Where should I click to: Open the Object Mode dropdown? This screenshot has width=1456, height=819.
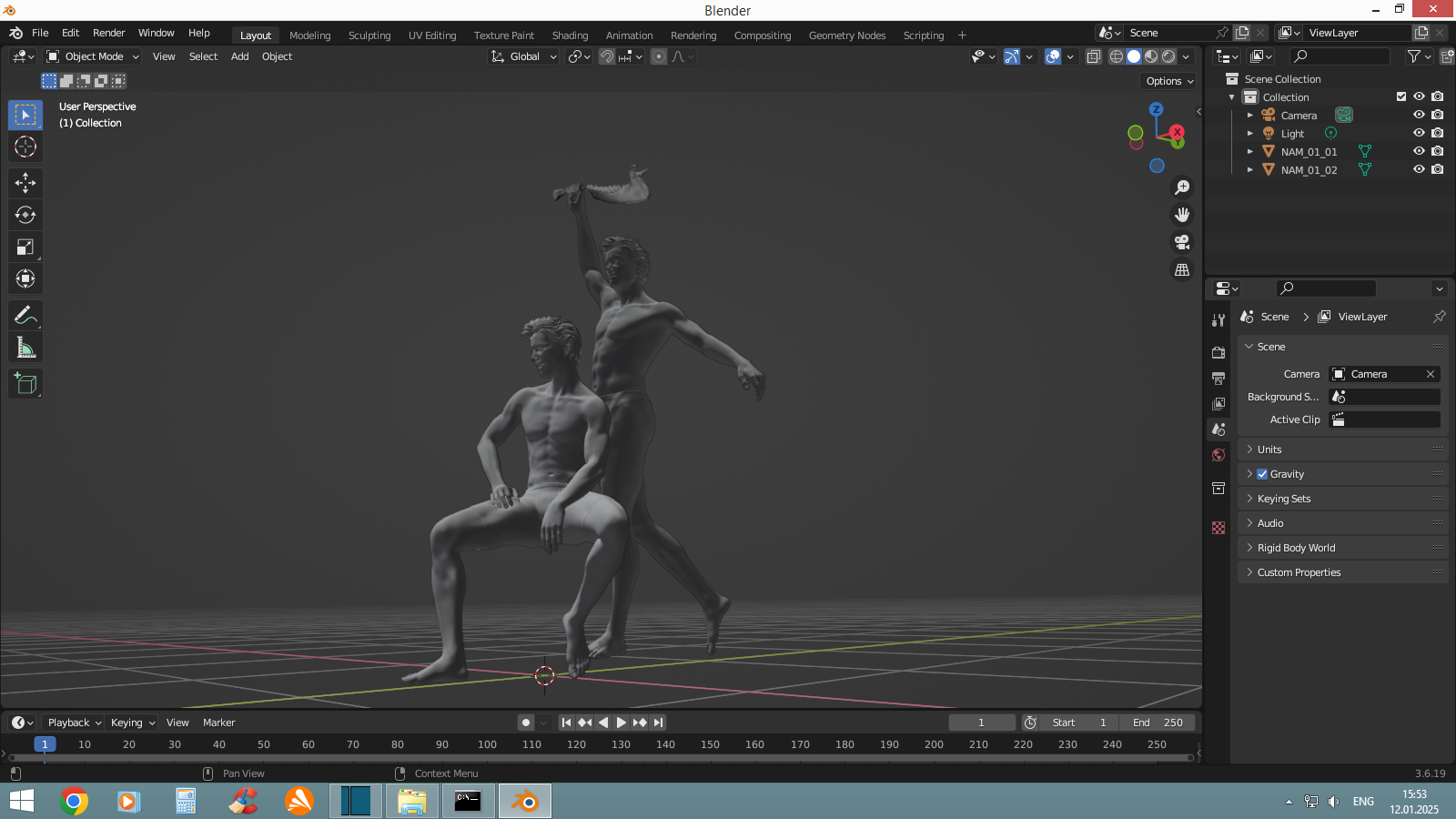click(93, 56)
